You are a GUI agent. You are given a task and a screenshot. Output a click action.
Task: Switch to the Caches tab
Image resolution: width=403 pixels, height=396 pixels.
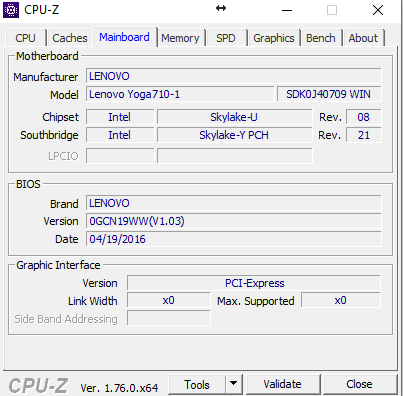(70, 38)
